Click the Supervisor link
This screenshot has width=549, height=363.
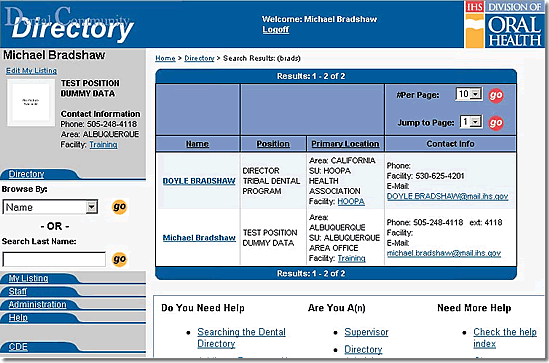coord(366,332)
